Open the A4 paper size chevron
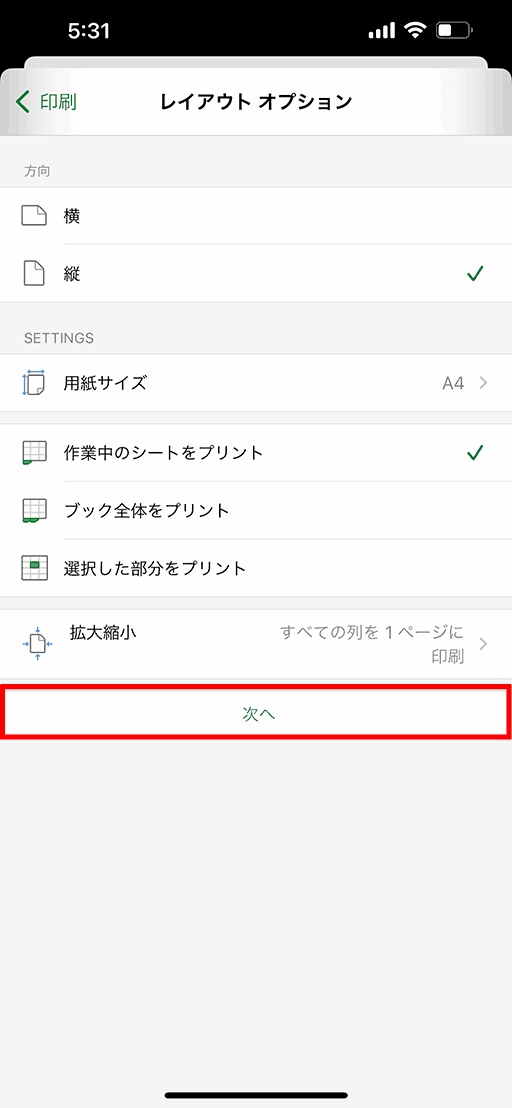Viewport: 512px width, 1108px height. coord(484,383)
